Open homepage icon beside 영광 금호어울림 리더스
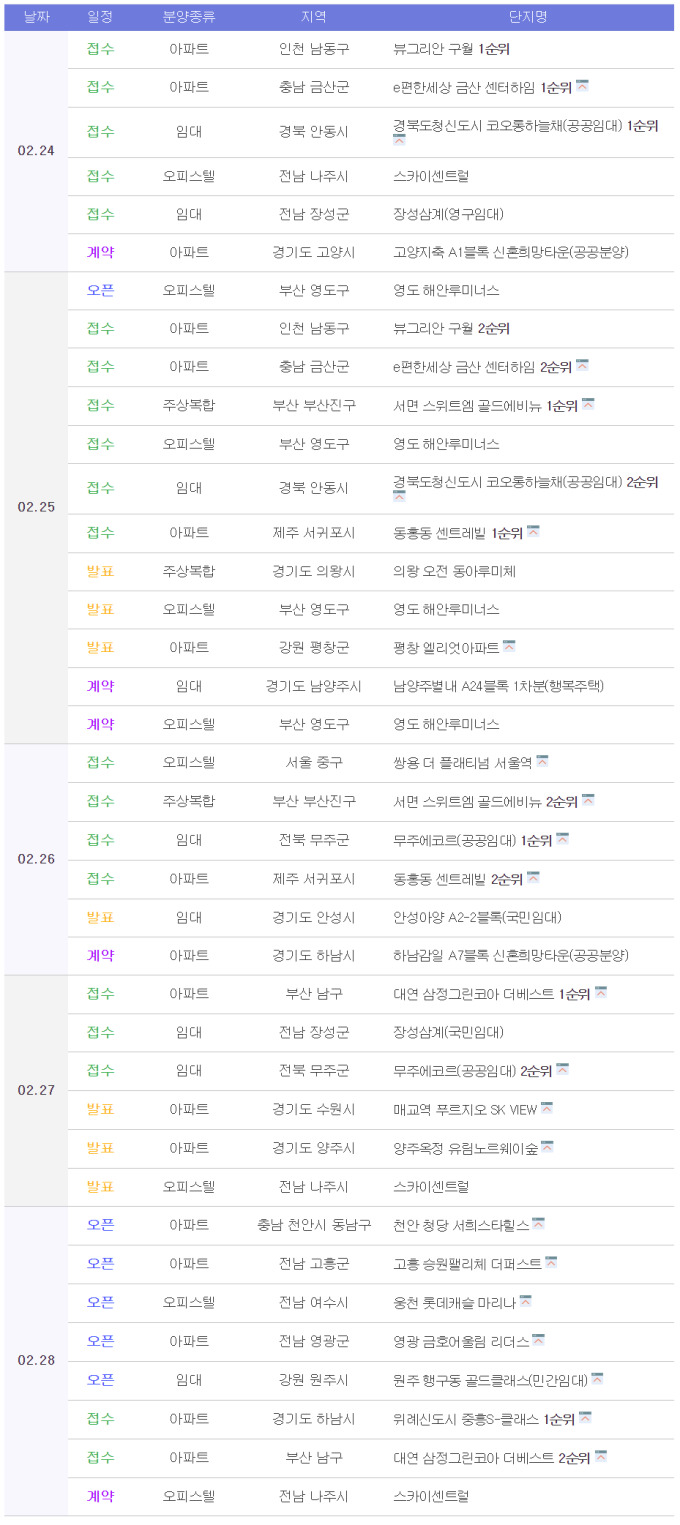Screen dimensions: 680x1525 click(538, 1339)
